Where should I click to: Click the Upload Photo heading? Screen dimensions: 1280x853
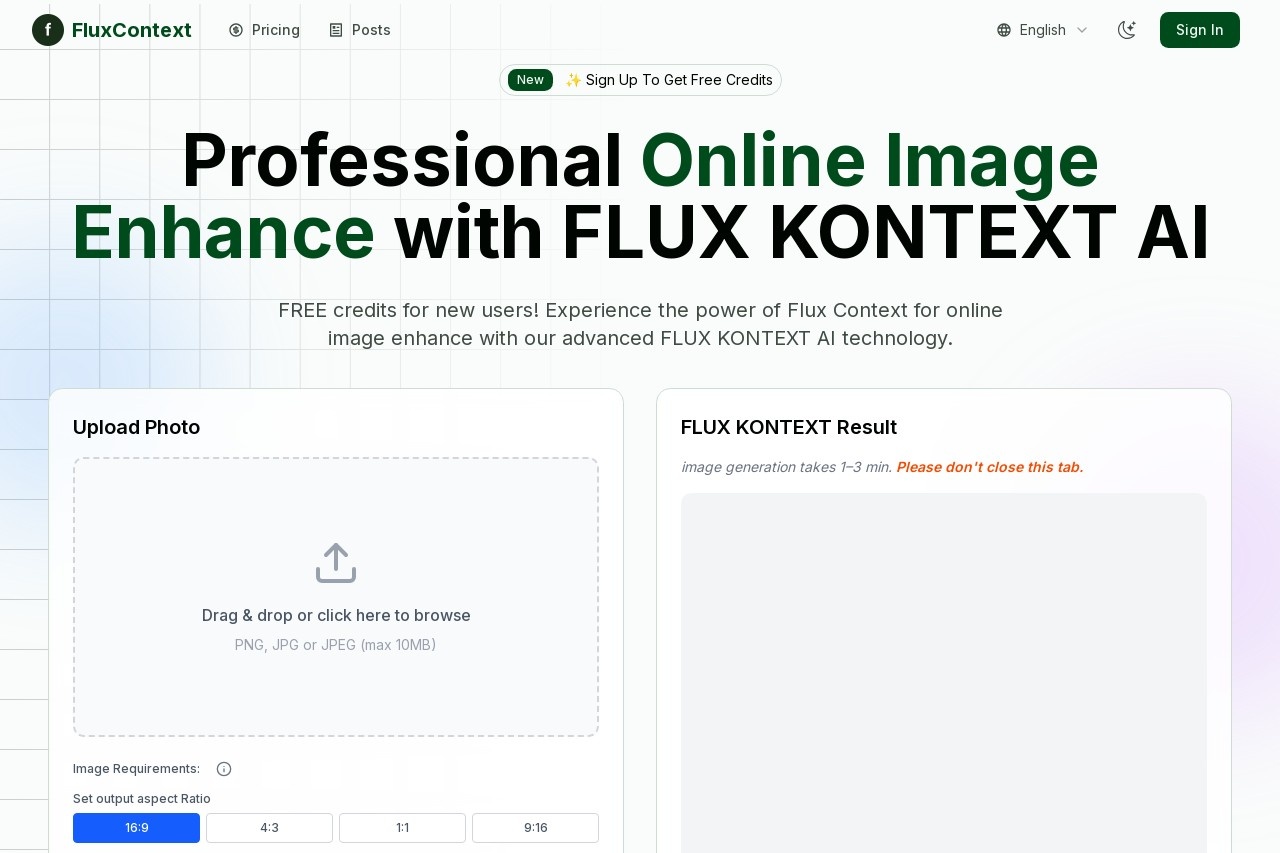[x=136, y=427]
